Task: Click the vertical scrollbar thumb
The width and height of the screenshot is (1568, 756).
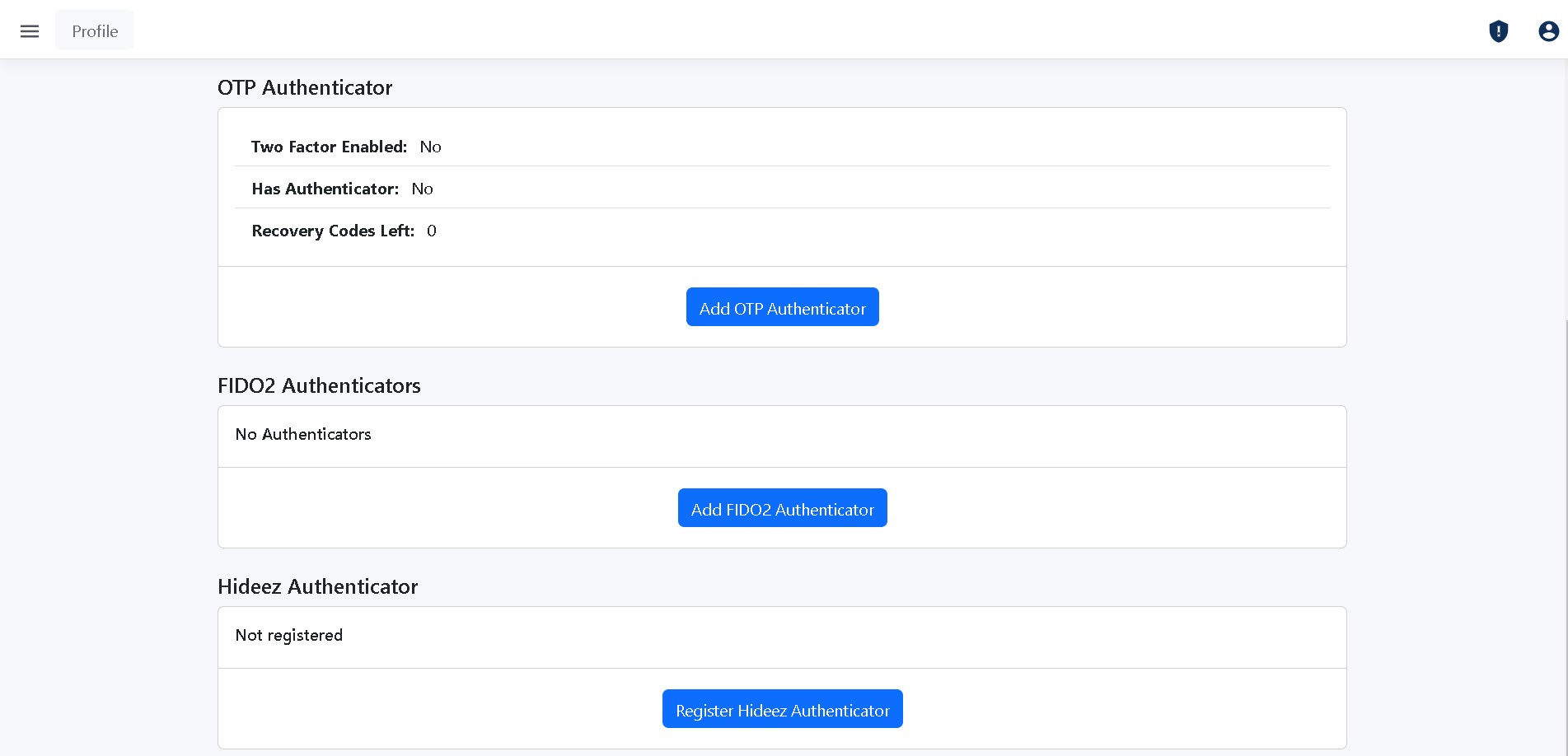Action: point(1566,535)
